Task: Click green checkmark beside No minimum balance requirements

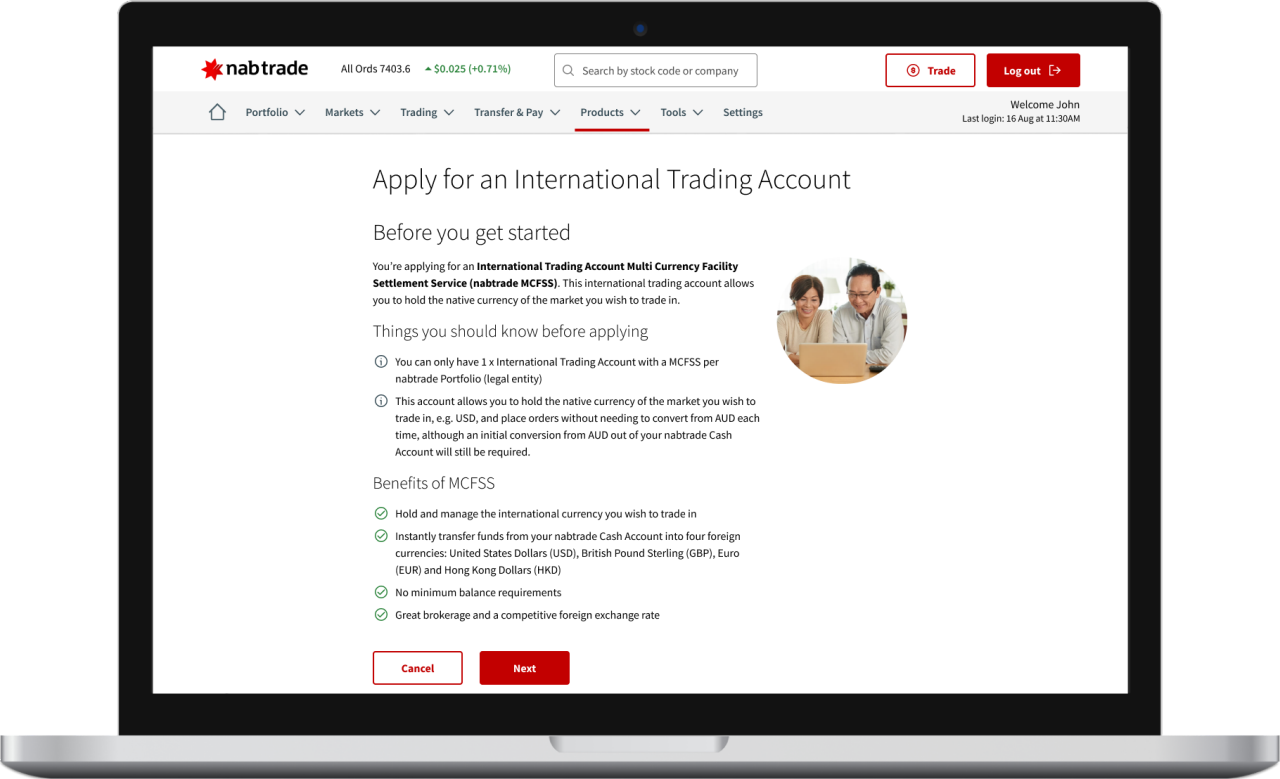Action: (381, 592)
